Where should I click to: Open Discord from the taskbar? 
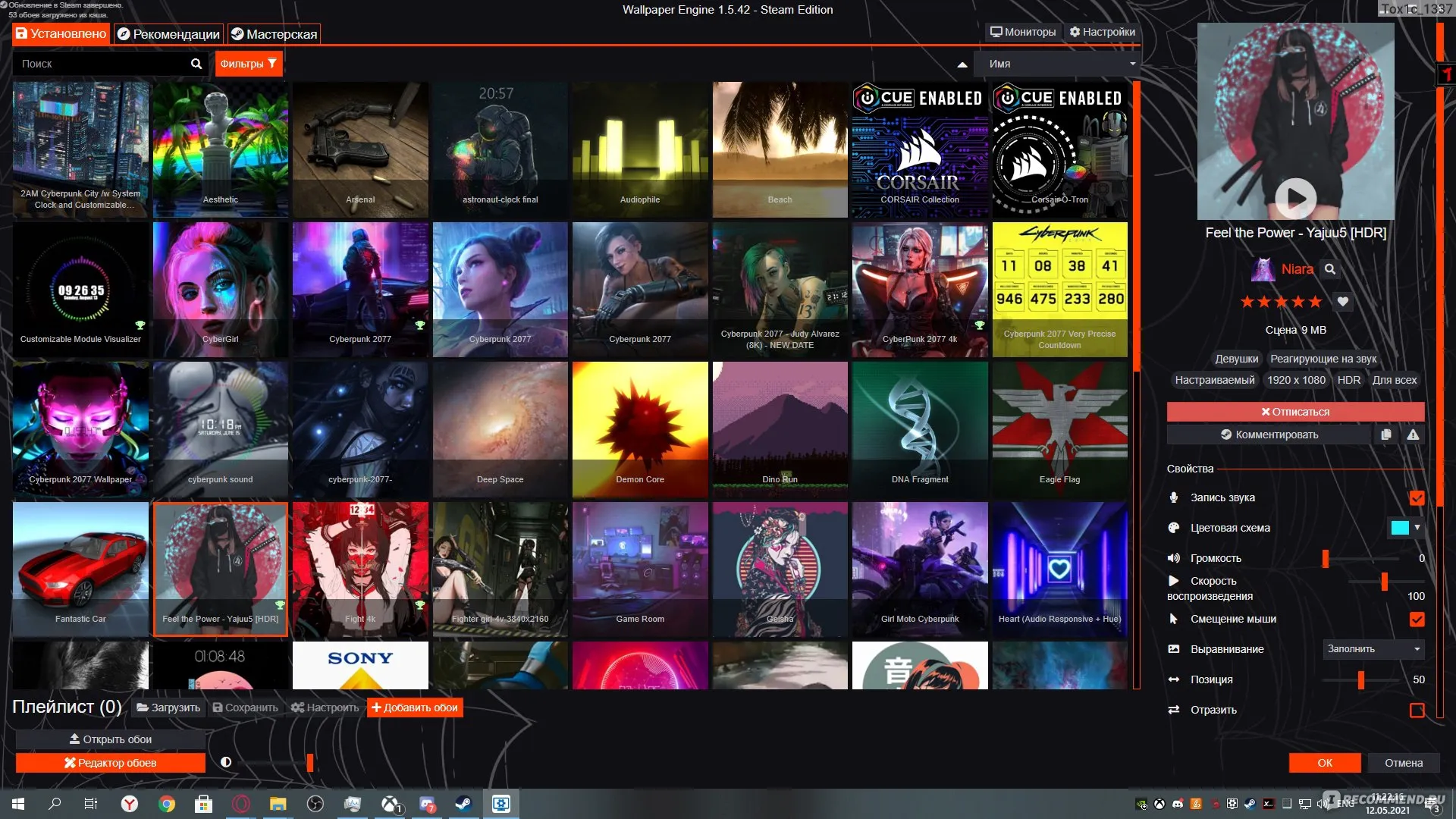426,804
